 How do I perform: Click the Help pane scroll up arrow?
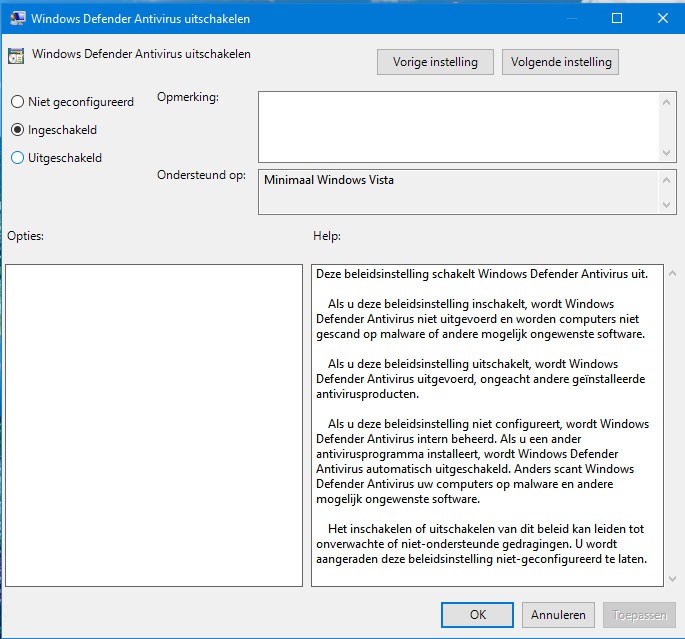673,273
